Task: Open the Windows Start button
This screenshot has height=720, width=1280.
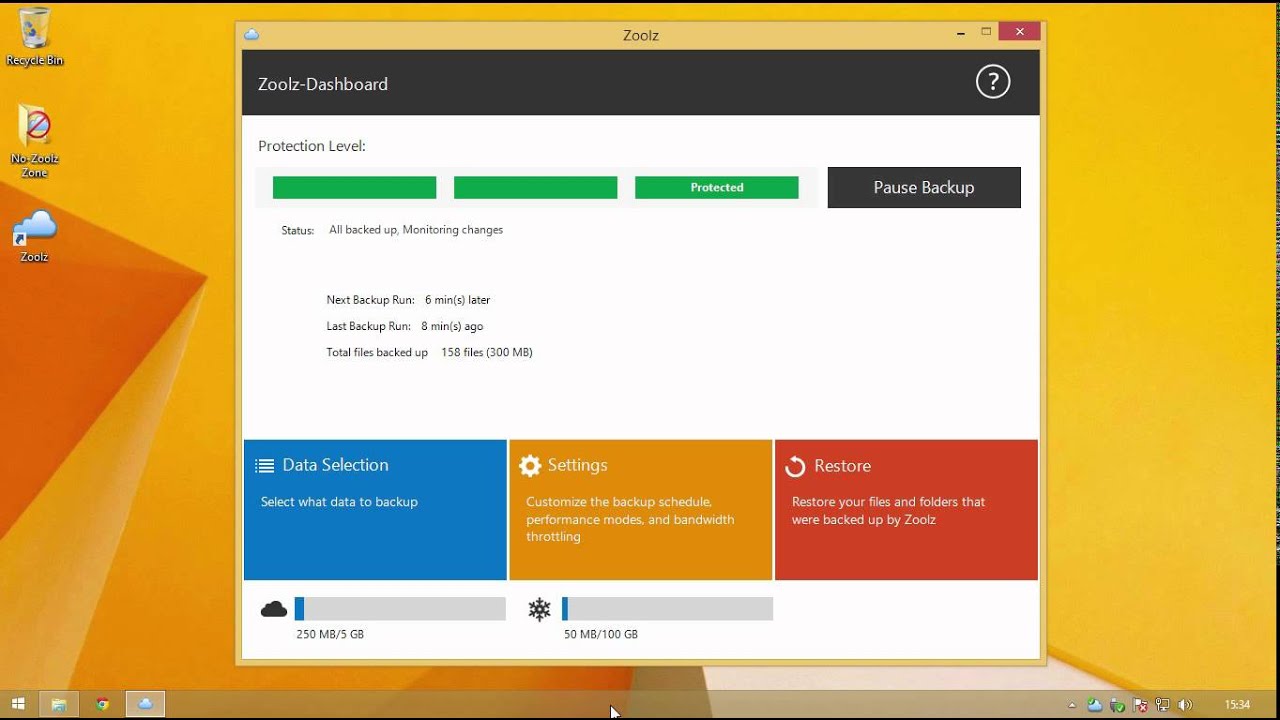Action: click(x=17, y=704)
